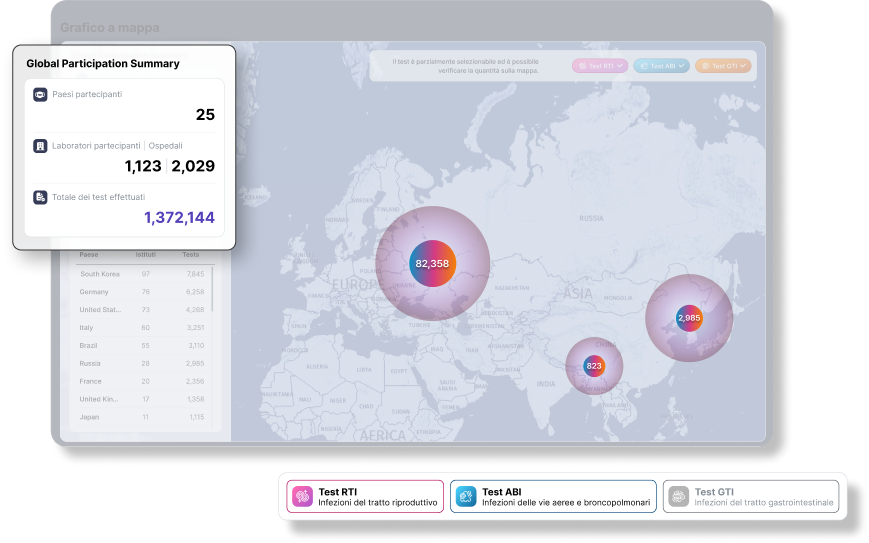869x543 pixels.
Task: Select the Japan table row
Action: [x=142, y=417]
